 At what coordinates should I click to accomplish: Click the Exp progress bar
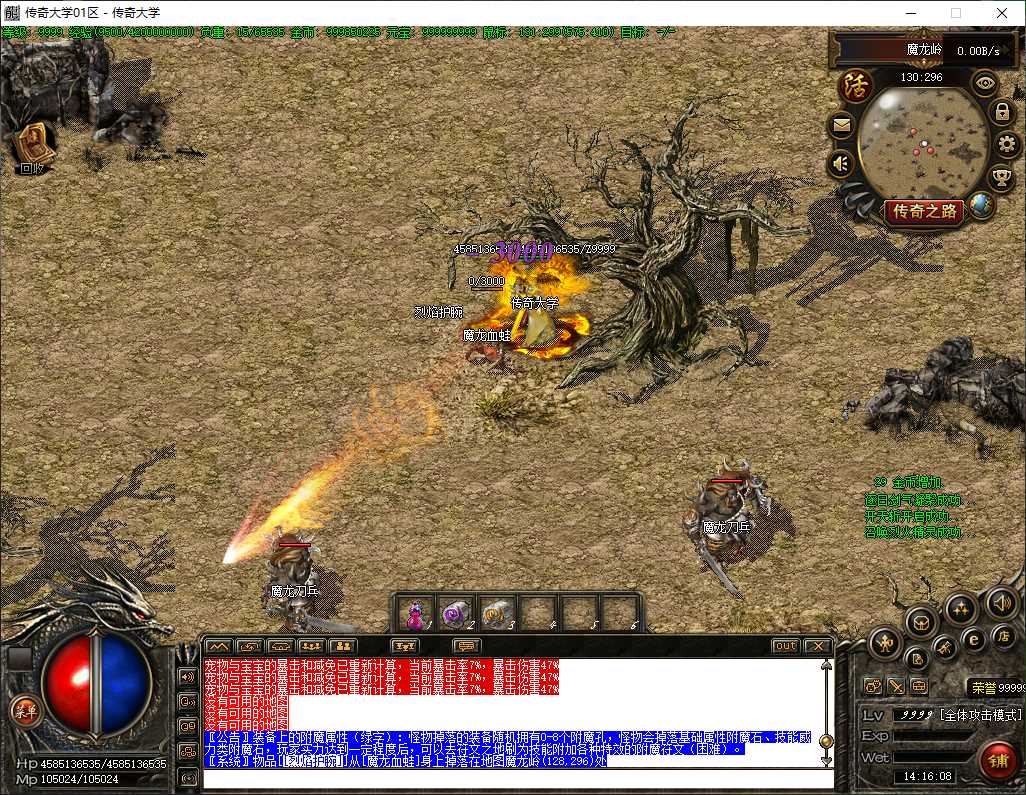[x=932, y=736]
